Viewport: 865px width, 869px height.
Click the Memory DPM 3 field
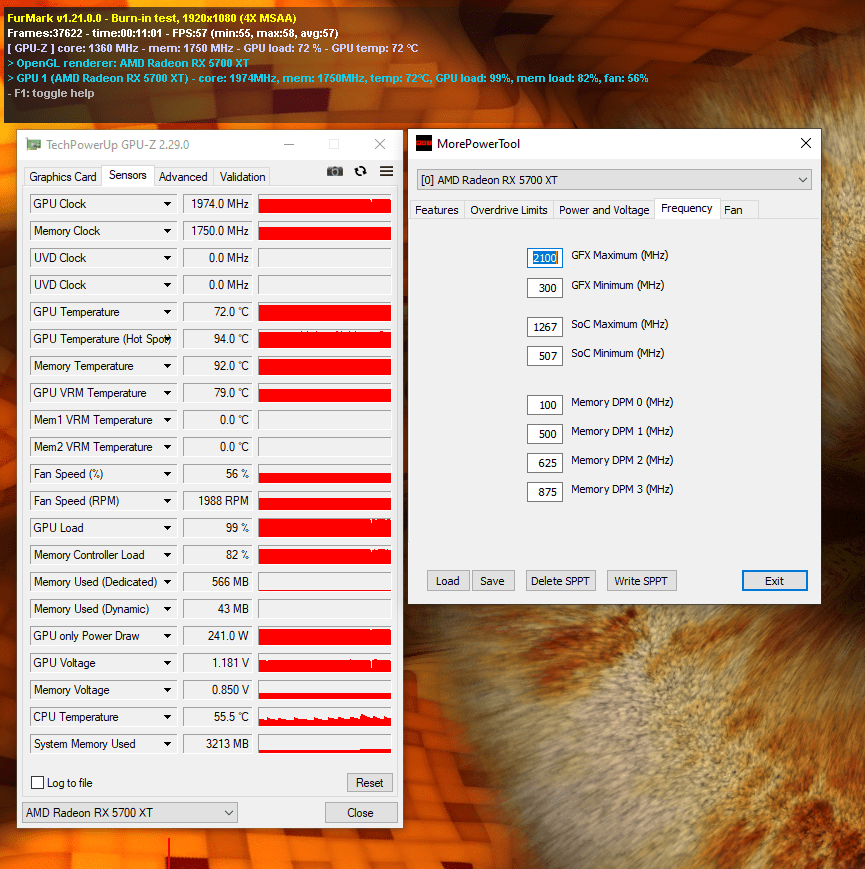tap(545, 492)
